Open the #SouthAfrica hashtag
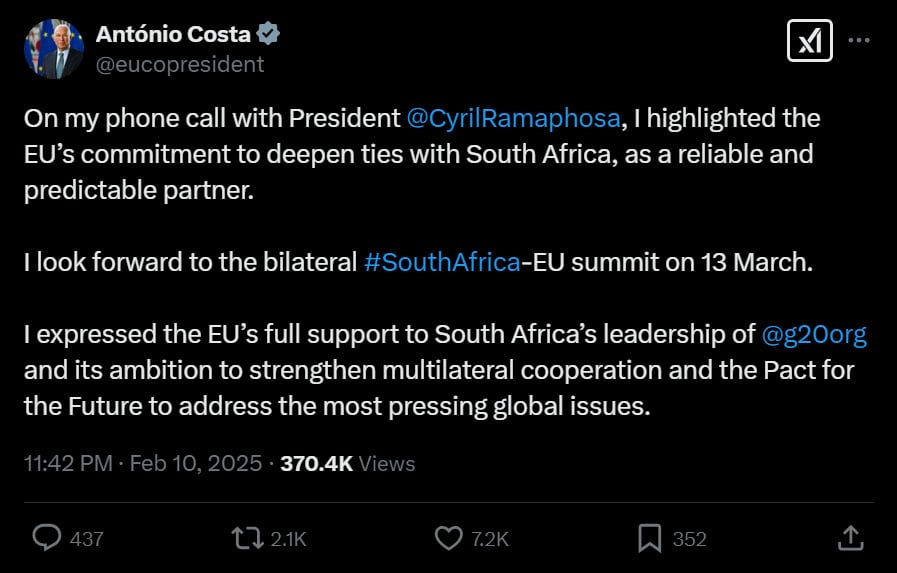Viewport: 897px width, 573px height. pyautogui.click(x=441, y=263)
